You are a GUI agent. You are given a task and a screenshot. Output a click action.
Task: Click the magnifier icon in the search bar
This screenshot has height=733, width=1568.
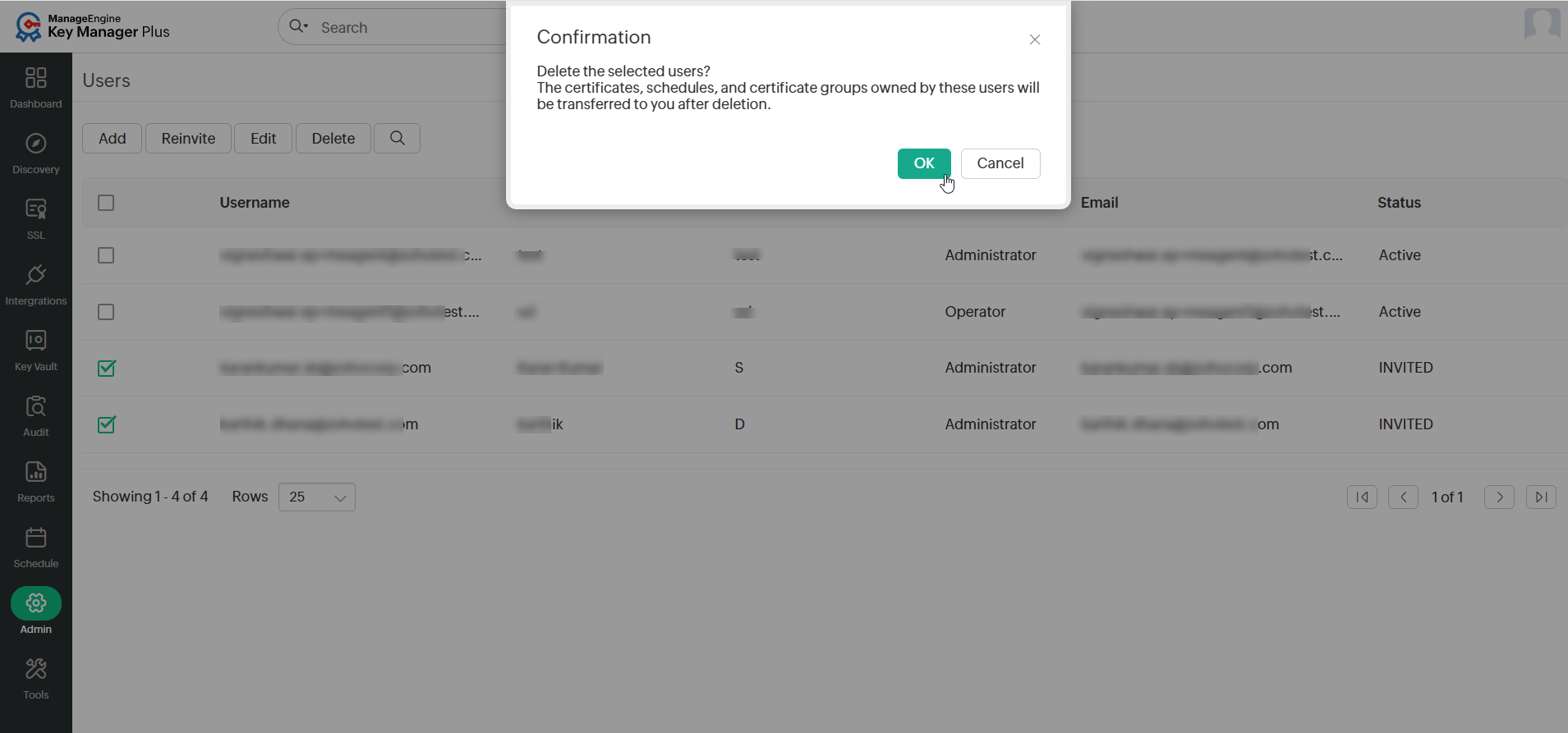pos(298,26)
